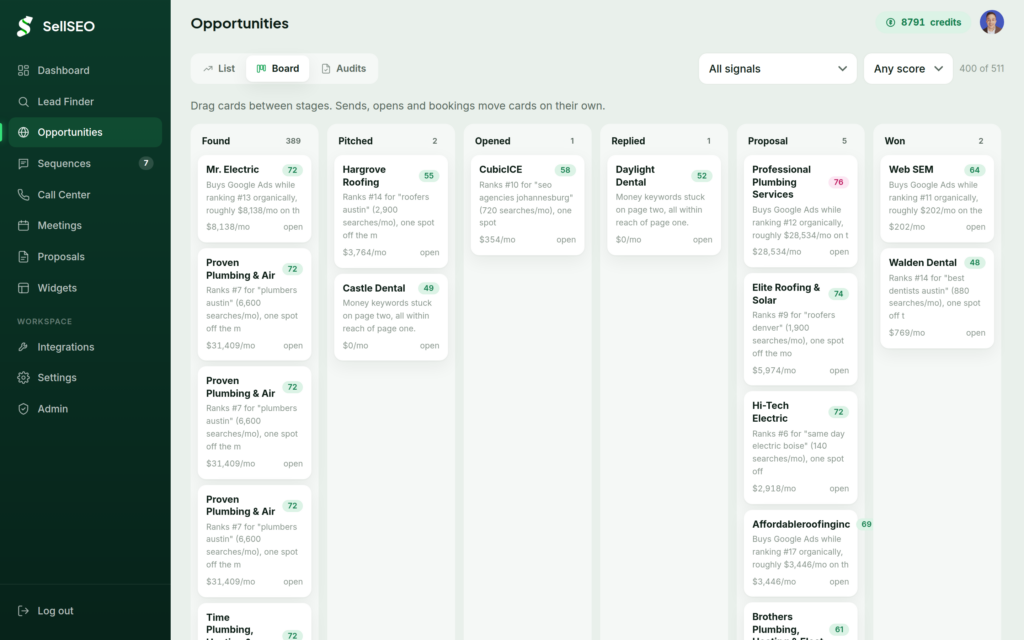Switch to the List view tab

click(219, 69)
